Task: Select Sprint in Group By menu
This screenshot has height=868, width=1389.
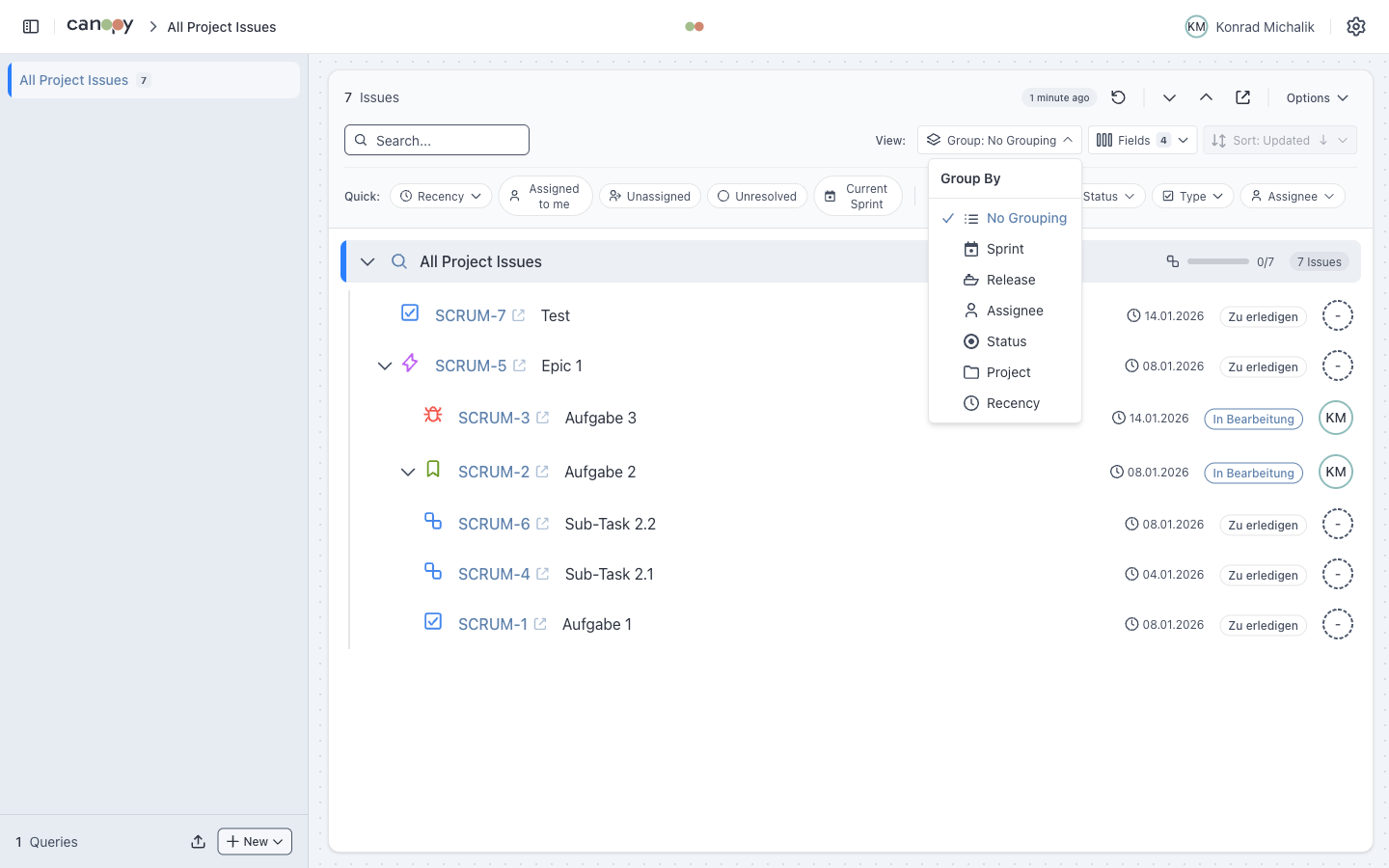Action: tap(1004, 249)
